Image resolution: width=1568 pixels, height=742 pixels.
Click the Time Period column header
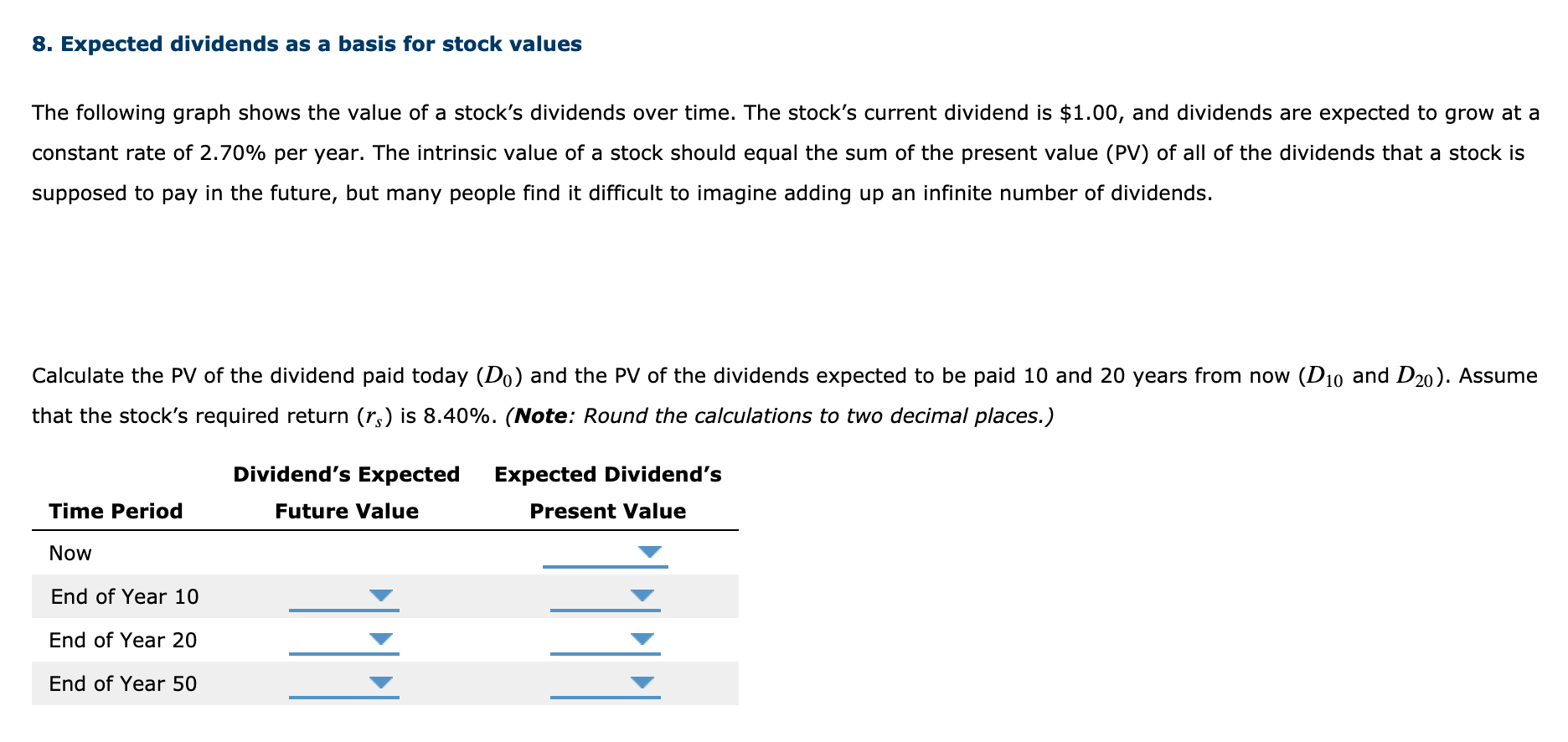pos(116,511)
